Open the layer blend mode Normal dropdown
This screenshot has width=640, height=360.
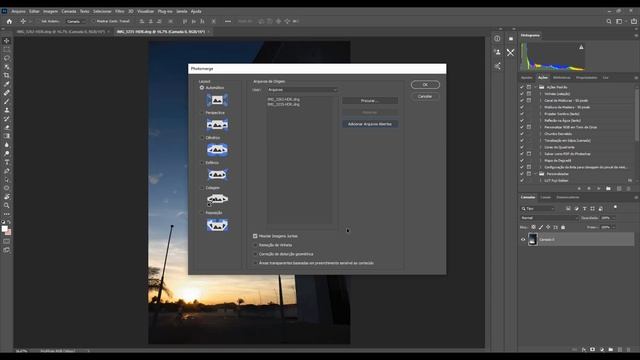tap(549, 218)
